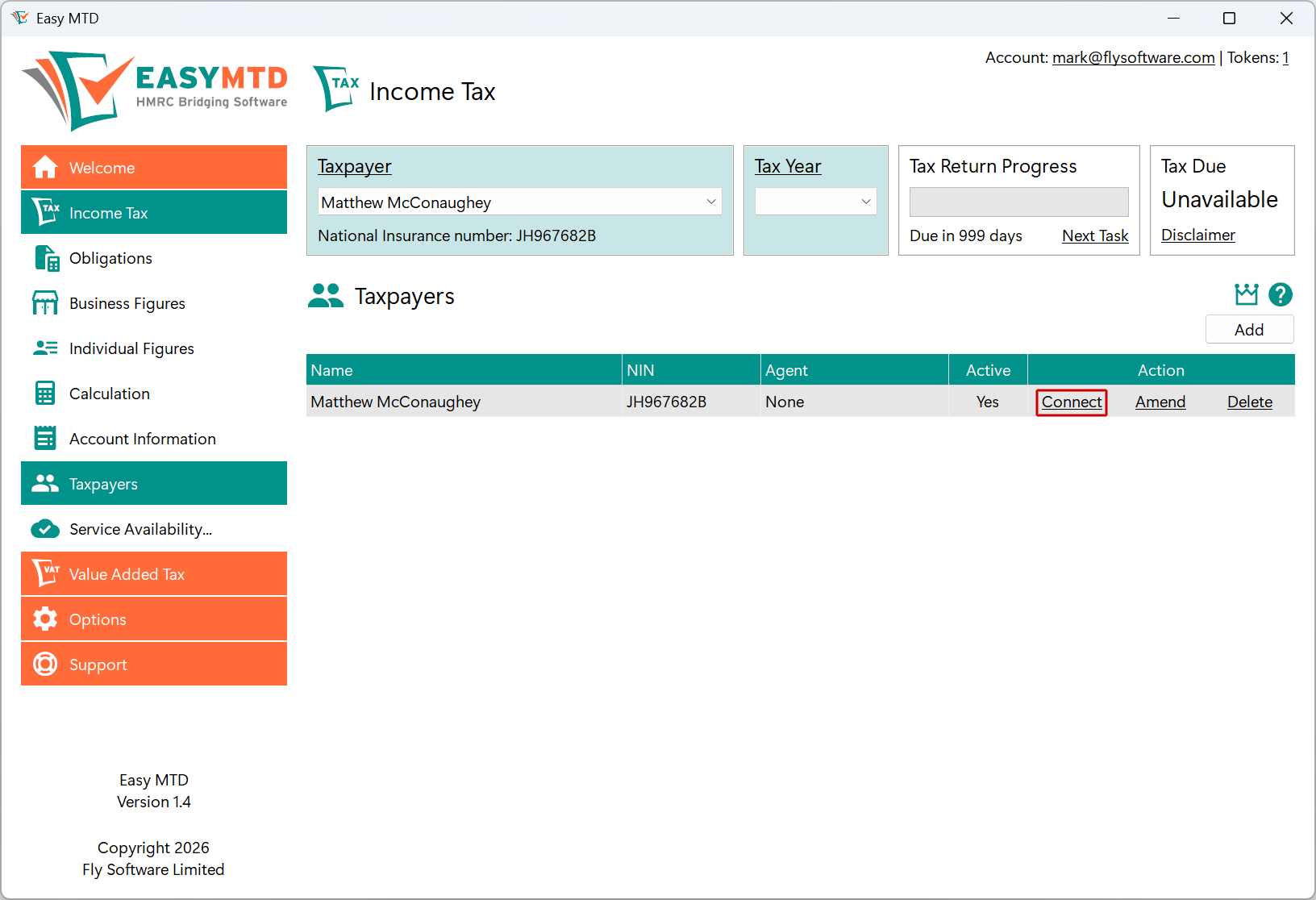The width and height of the screenshot is (1316, 900).
Task: Go to Obligations page
Action: click(x=154, y=257)
